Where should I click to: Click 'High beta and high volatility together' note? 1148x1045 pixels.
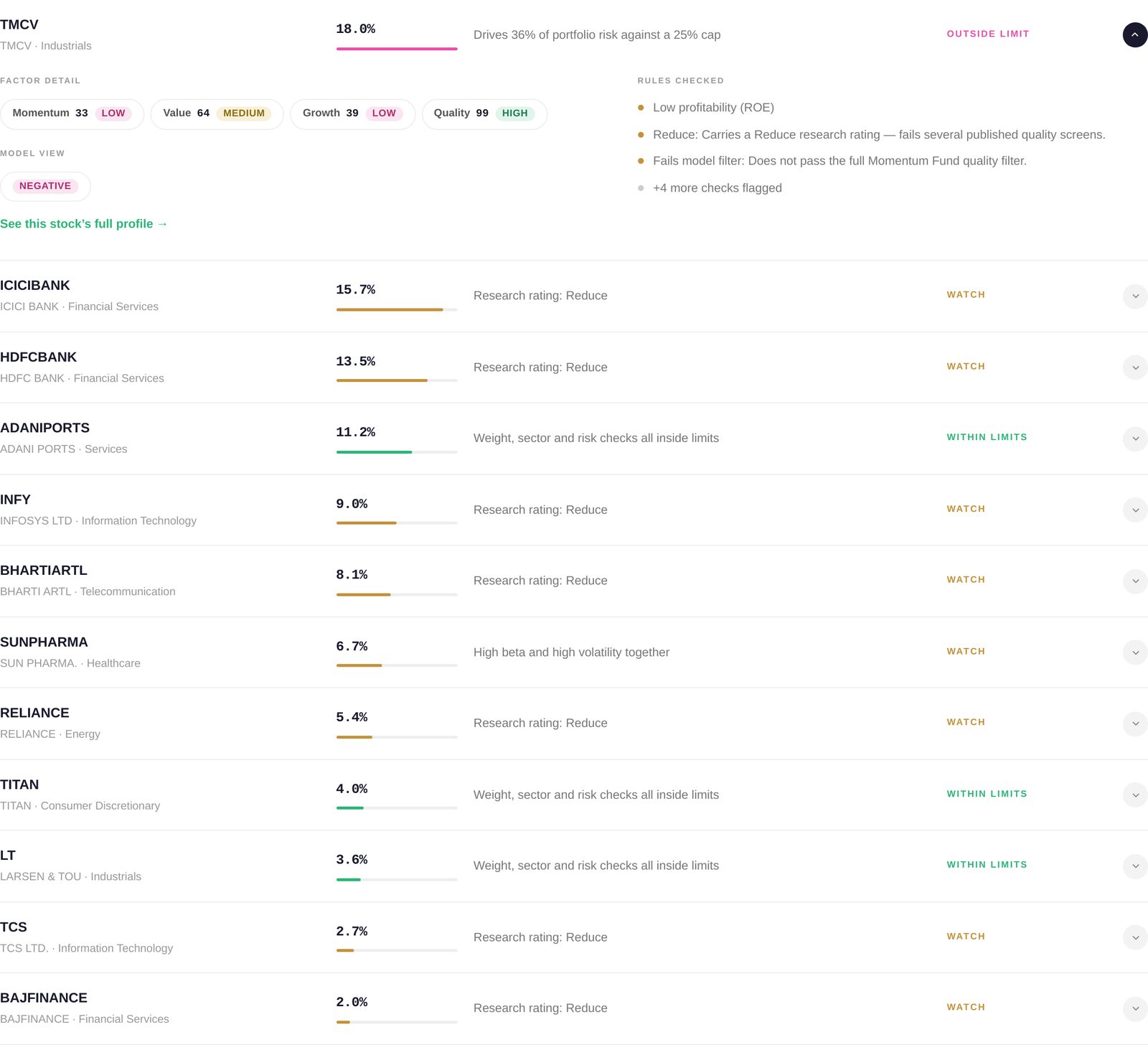click(x=571, y=652)
